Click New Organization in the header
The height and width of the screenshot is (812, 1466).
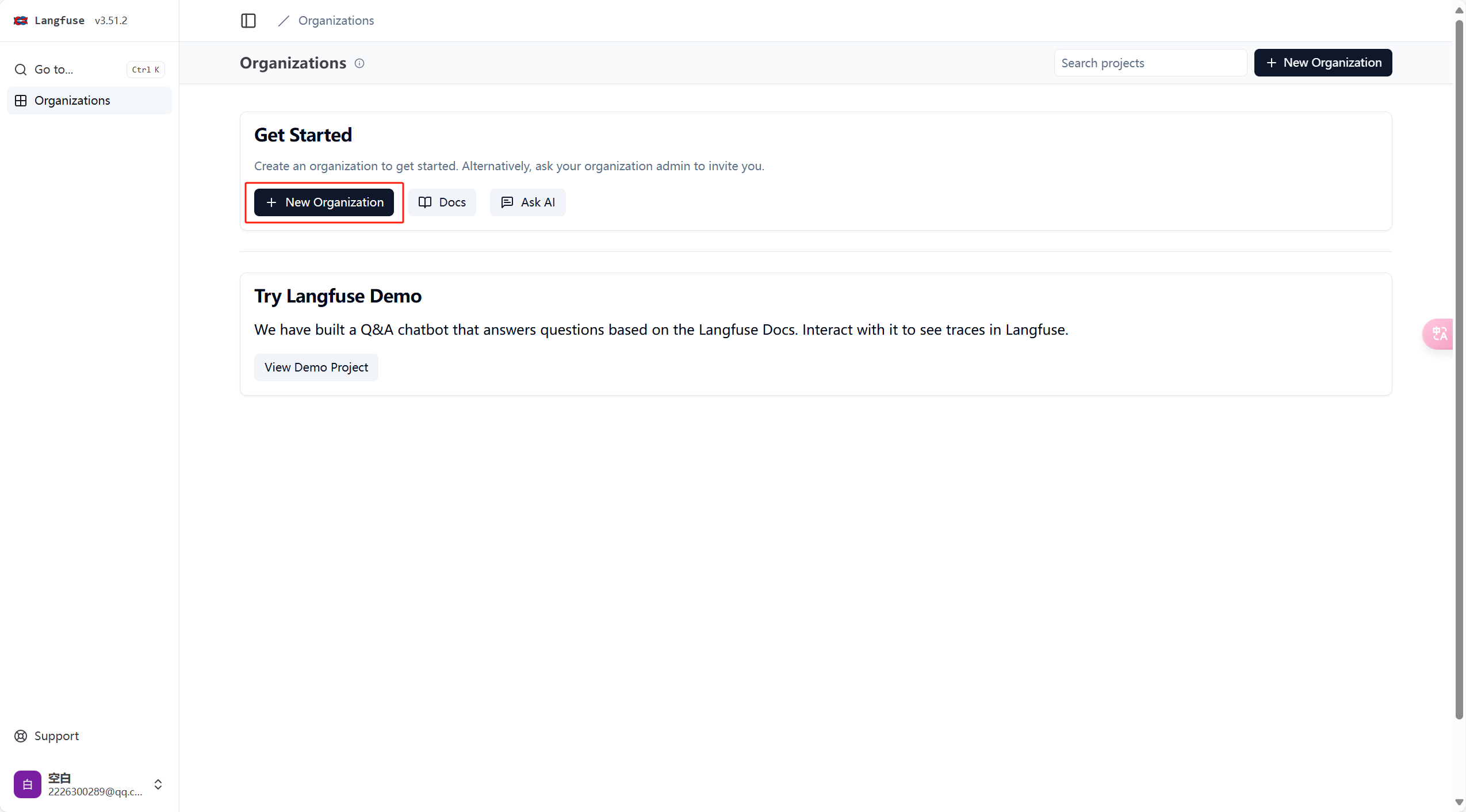[x=1323, y=63]
